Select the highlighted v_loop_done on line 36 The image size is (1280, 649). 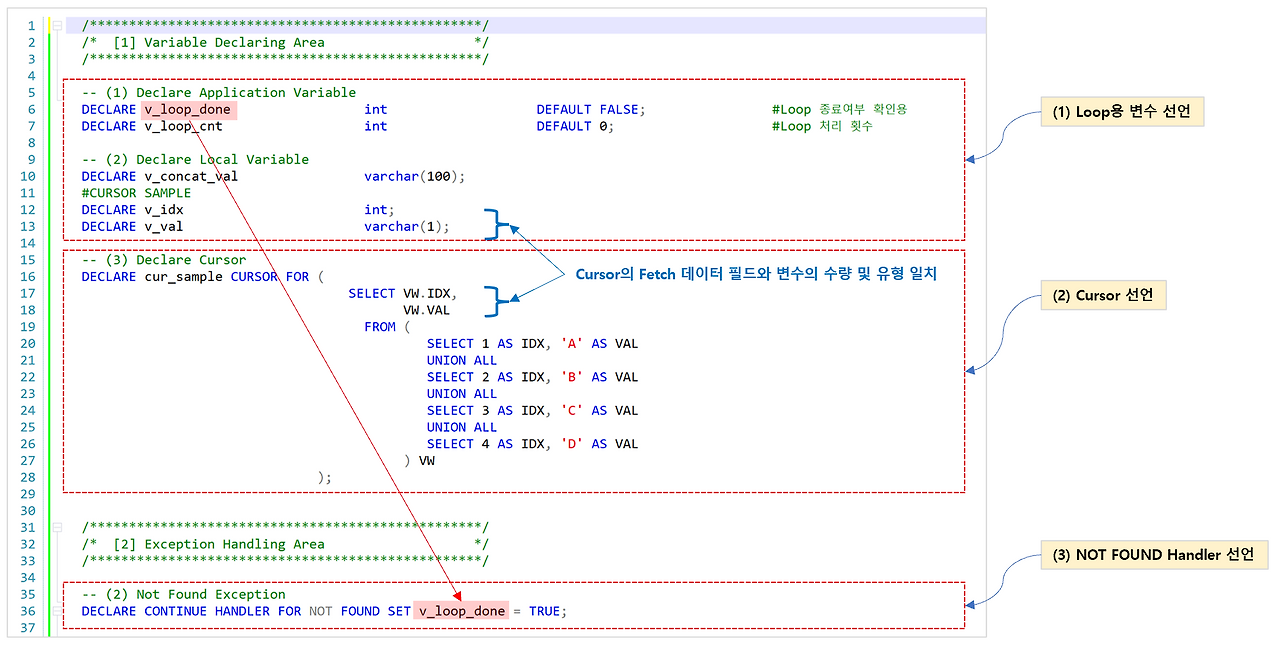pyautogui.click(x=460, y=611)
